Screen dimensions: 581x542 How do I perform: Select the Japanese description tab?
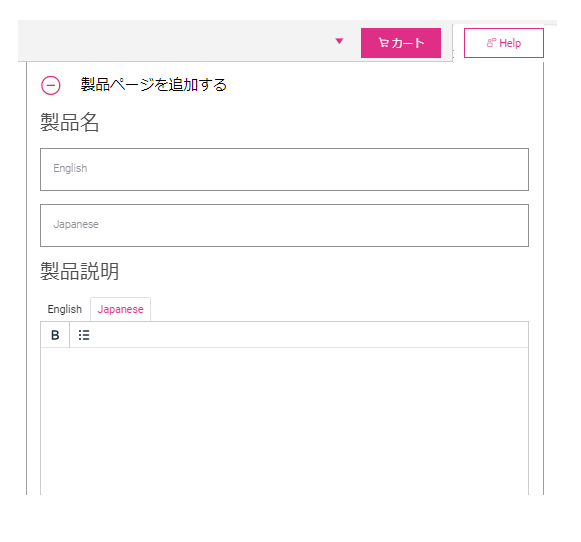click(x=120, y=309)
